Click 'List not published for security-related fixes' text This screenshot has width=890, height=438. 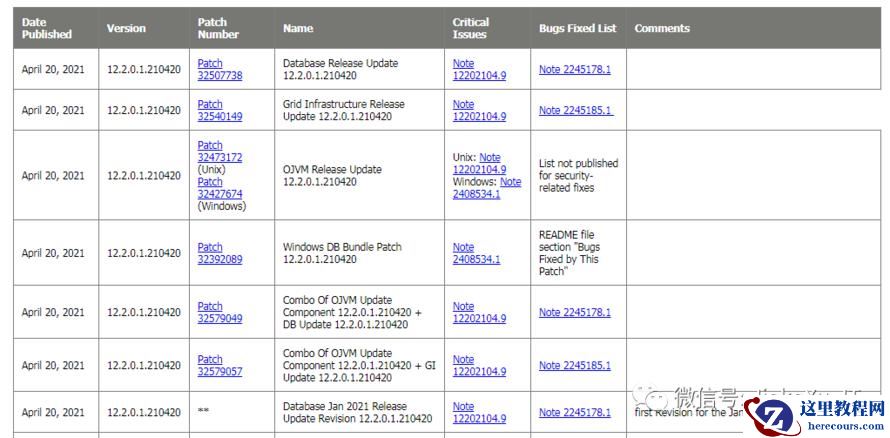coord(578,175)
